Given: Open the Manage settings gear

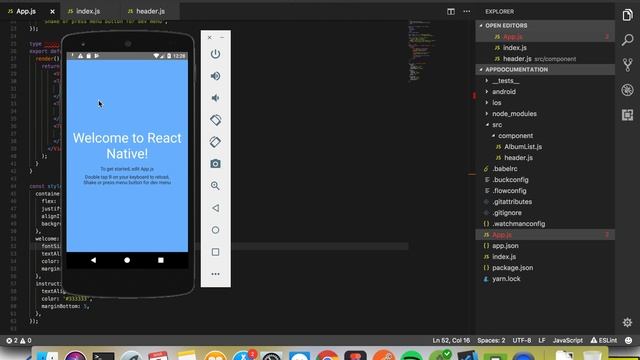Looking at the screenshot, I should [x=627, y=322].
